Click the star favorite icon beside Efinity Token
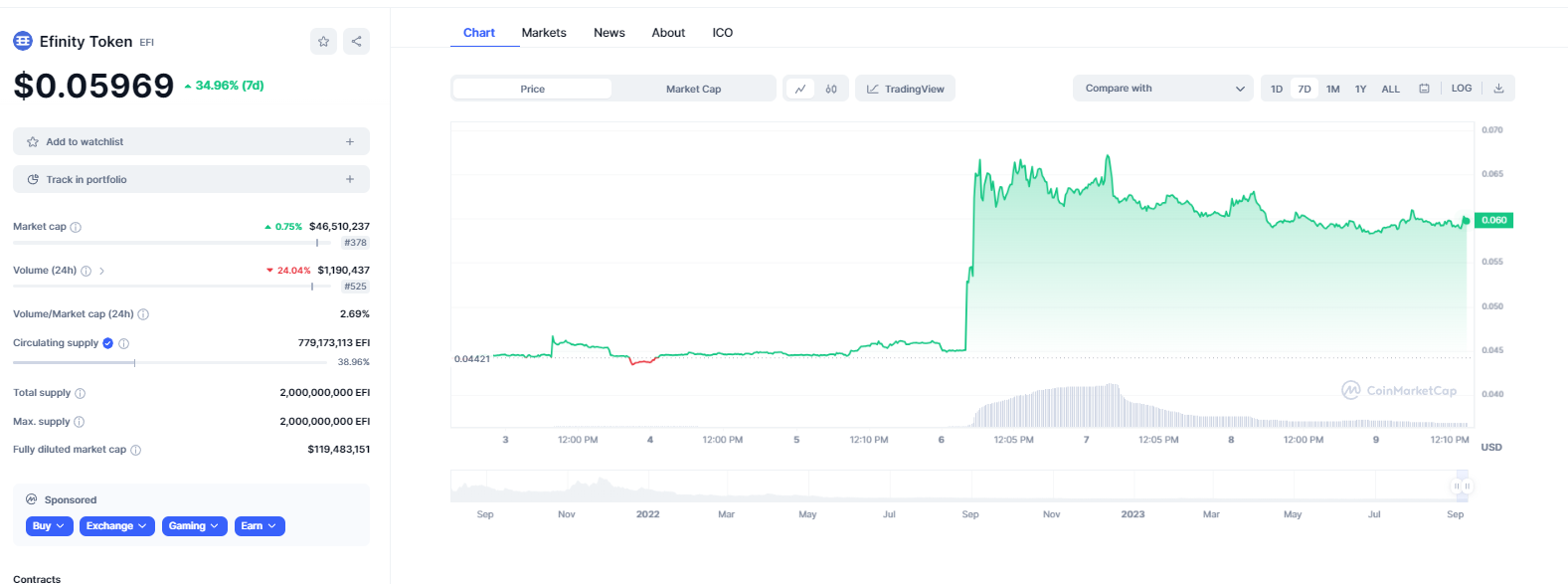This screenshot has height=584, width=1568. coord(323,42)
